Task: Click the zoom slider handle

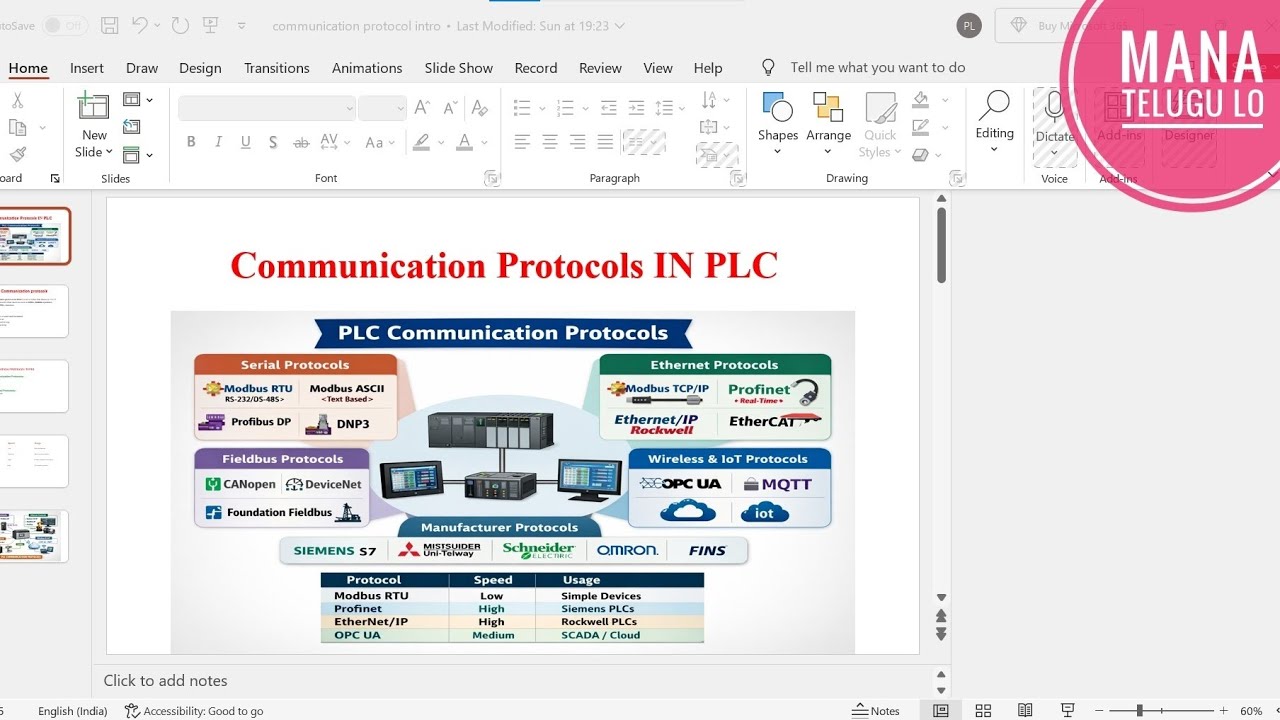Action: (1139, 711)
